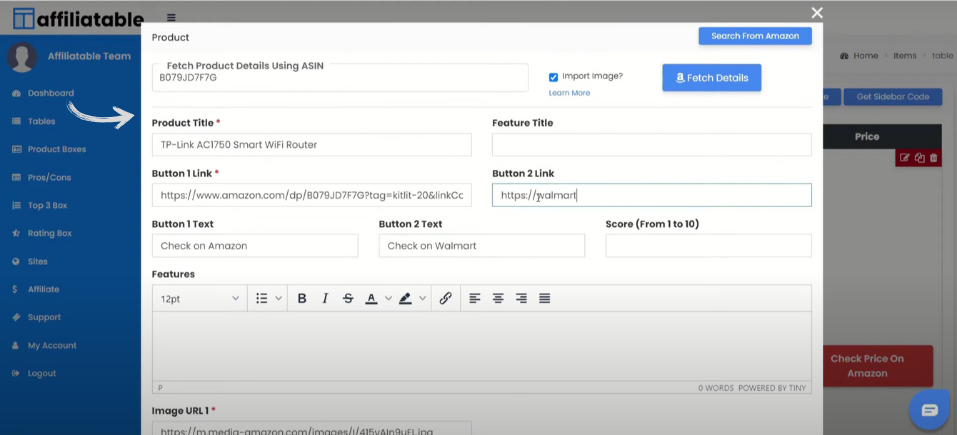Click the Items breadcrumb link
This screenshot has width=957, height=435.
(x=905, y=56)
